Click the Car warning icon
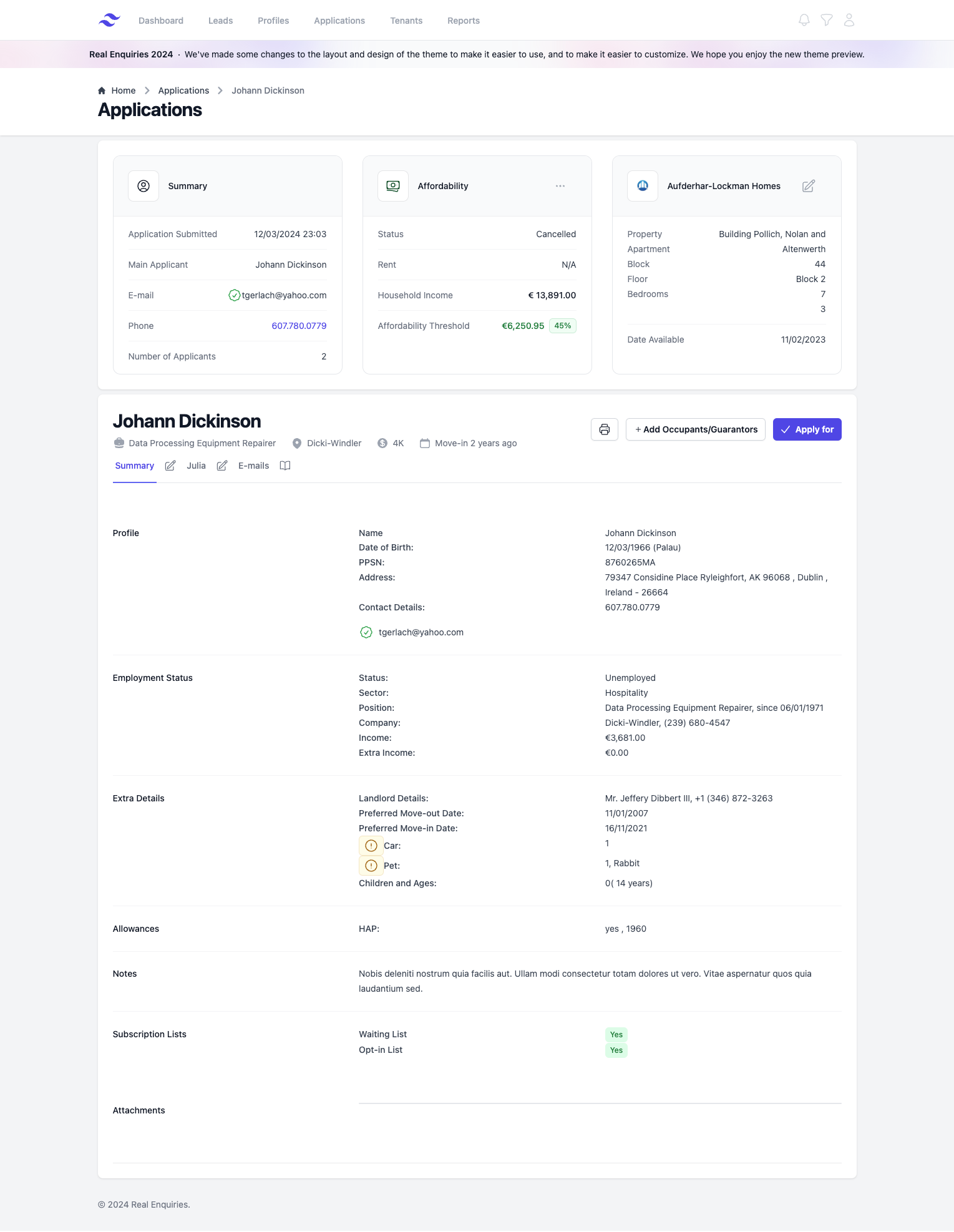 tap(371, 846)
